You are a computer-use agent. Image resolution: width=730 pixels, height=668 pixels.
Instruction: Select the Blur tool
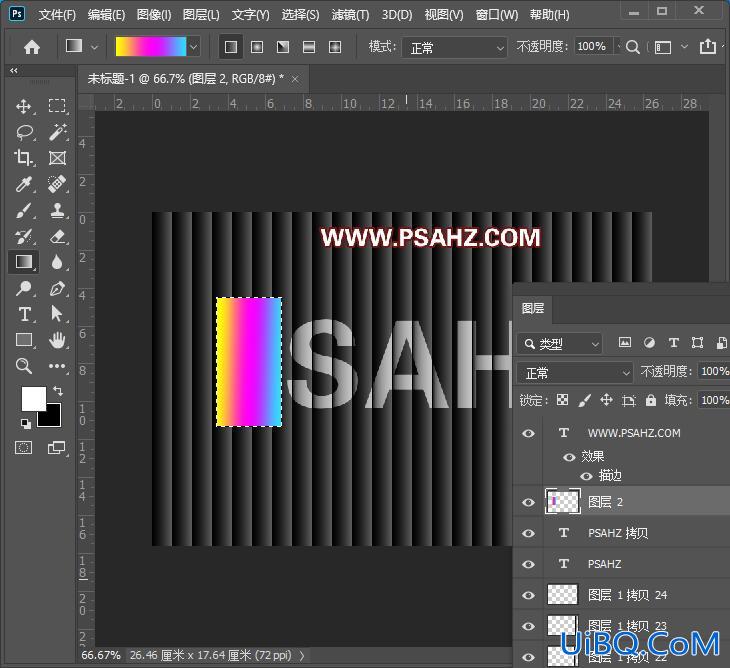57,262
